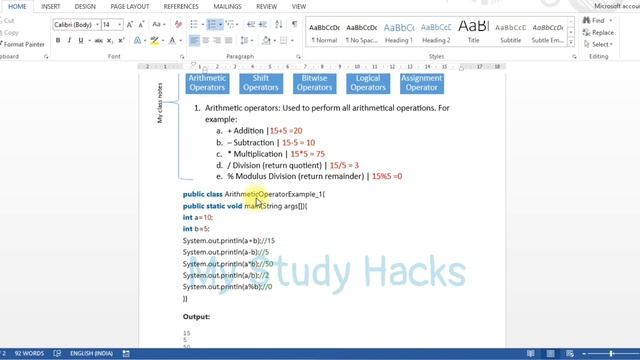
Task: Open numbering library dropdown arrow
Action: pos(220,24)
